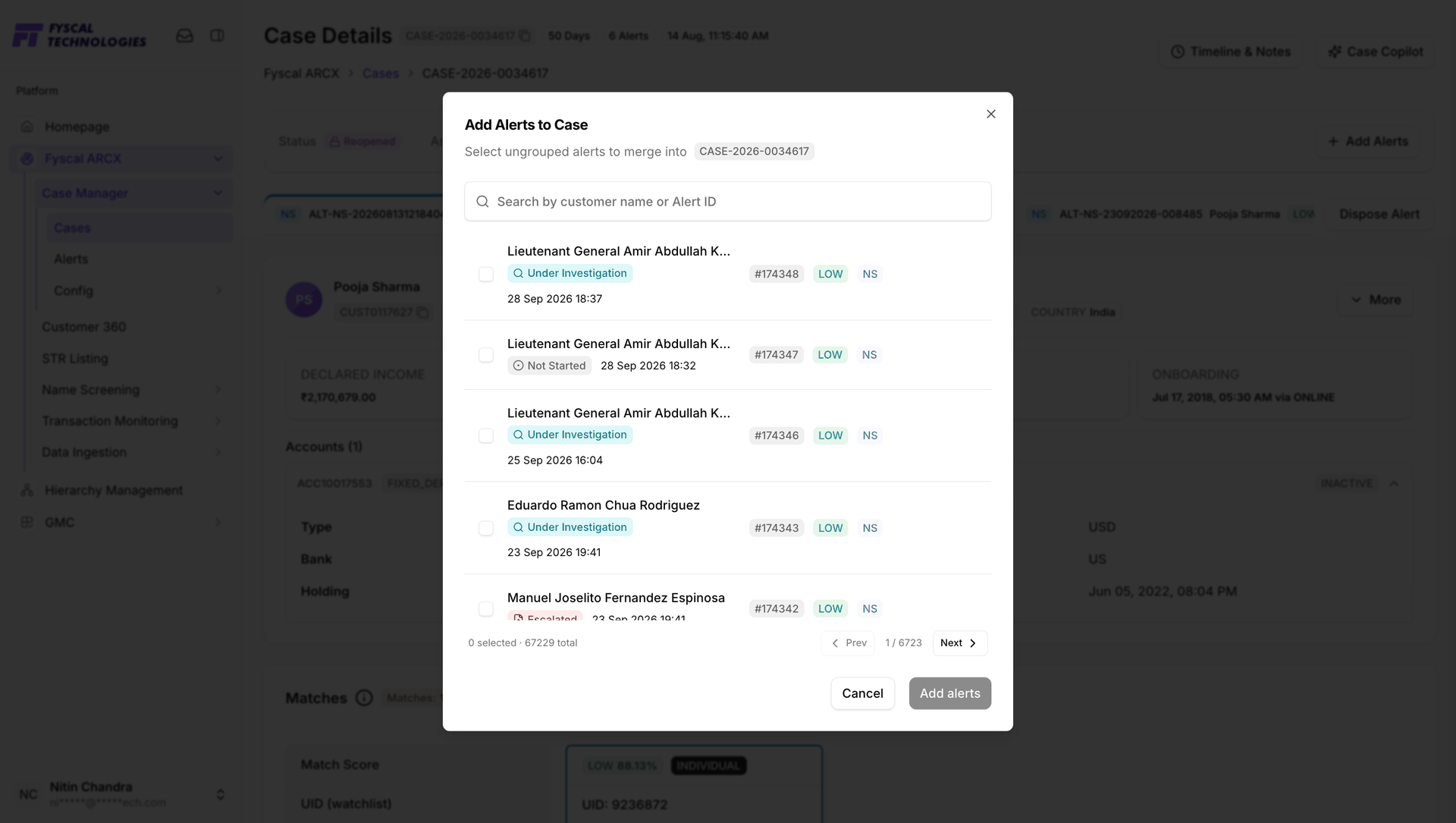Open Nitin Chandra user menu

tap(121, 794)
